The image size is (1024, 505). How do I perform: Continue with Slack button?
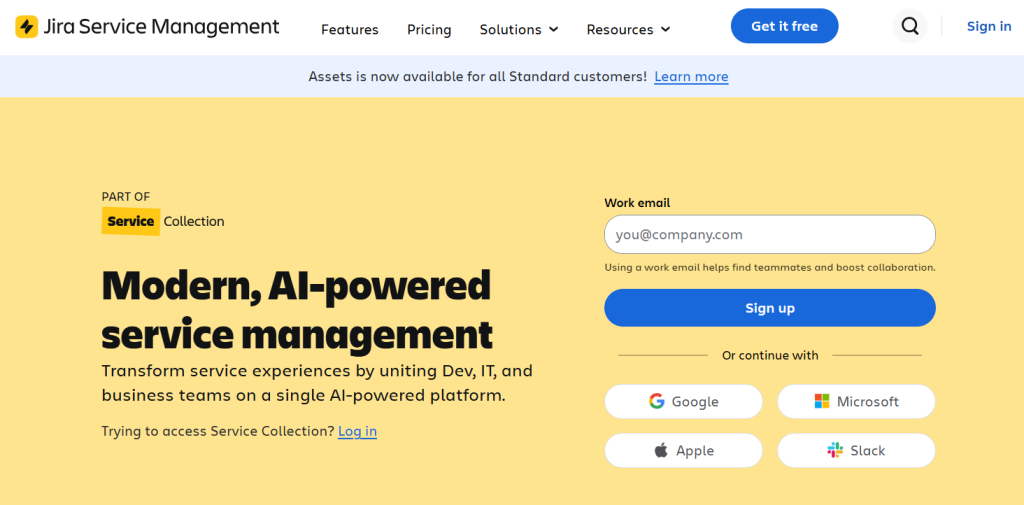(x=856, y=450)
